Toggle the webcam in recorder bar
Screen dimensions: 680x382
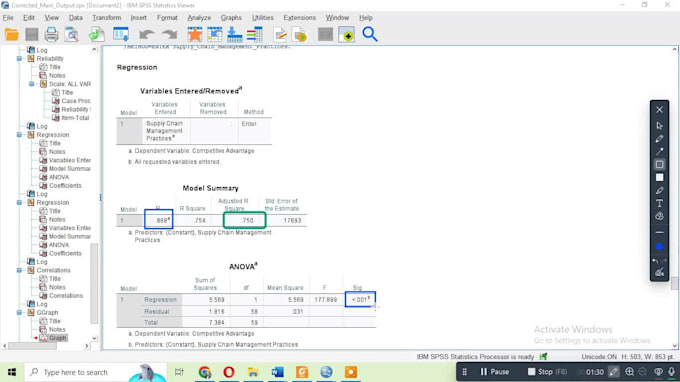pos(658,372)
